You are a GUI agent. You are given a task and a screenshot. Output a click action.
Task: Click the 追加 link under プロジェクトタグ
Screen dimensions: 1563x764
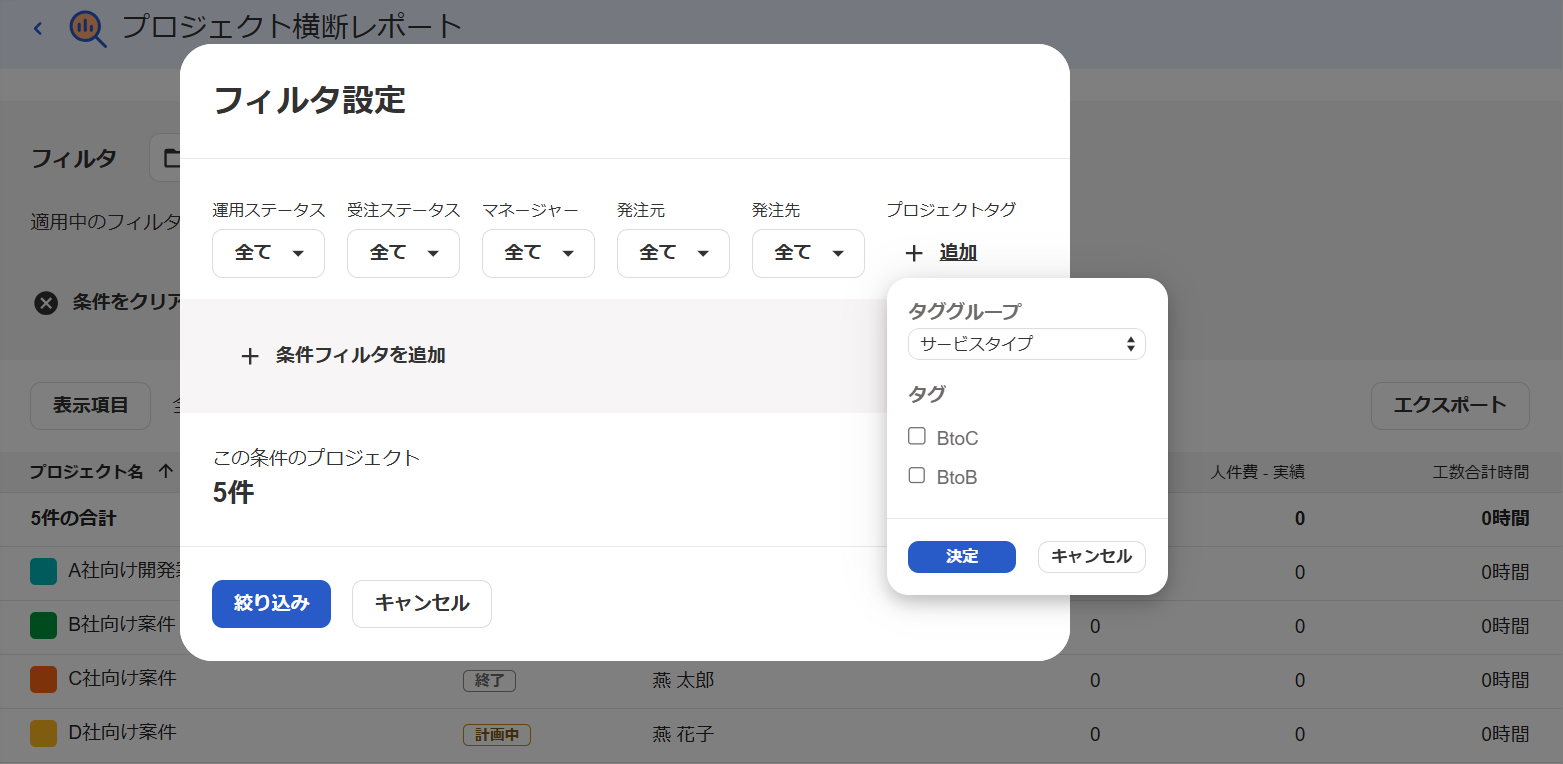(x=958, y=253)
